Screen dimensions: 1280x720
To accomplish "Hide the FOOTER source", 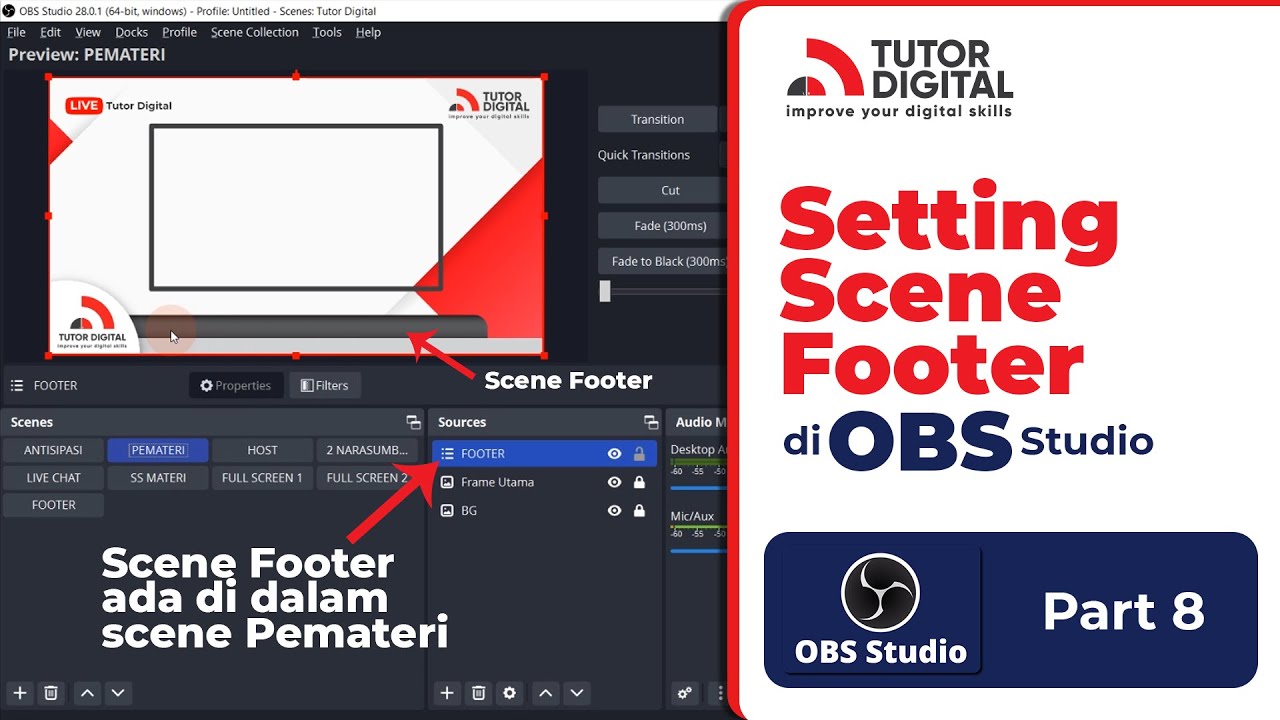I will point(615,453).
